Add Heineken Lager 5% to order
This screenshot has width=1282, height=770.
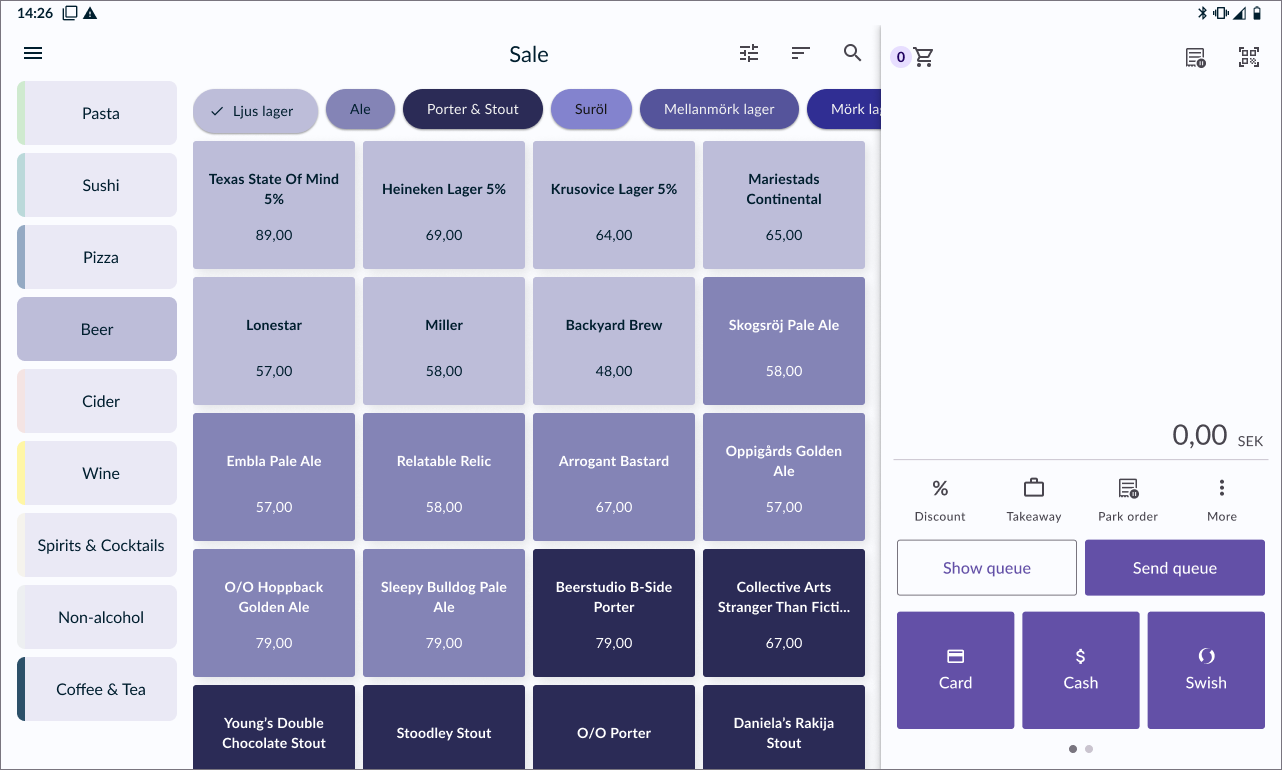pyautogui.click(x=444, y=205)
